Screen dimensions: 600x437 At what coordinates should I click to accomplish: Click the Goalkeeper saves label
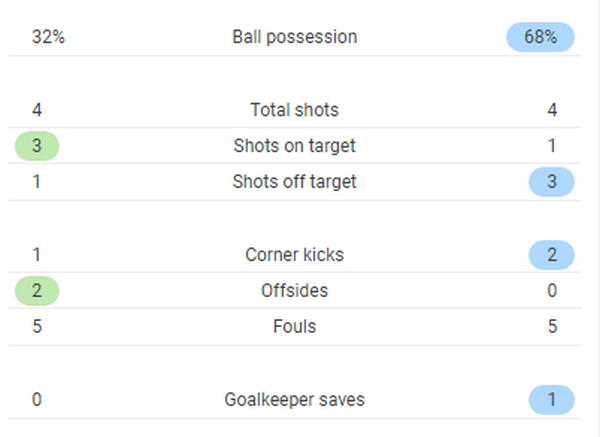(295, 400)
